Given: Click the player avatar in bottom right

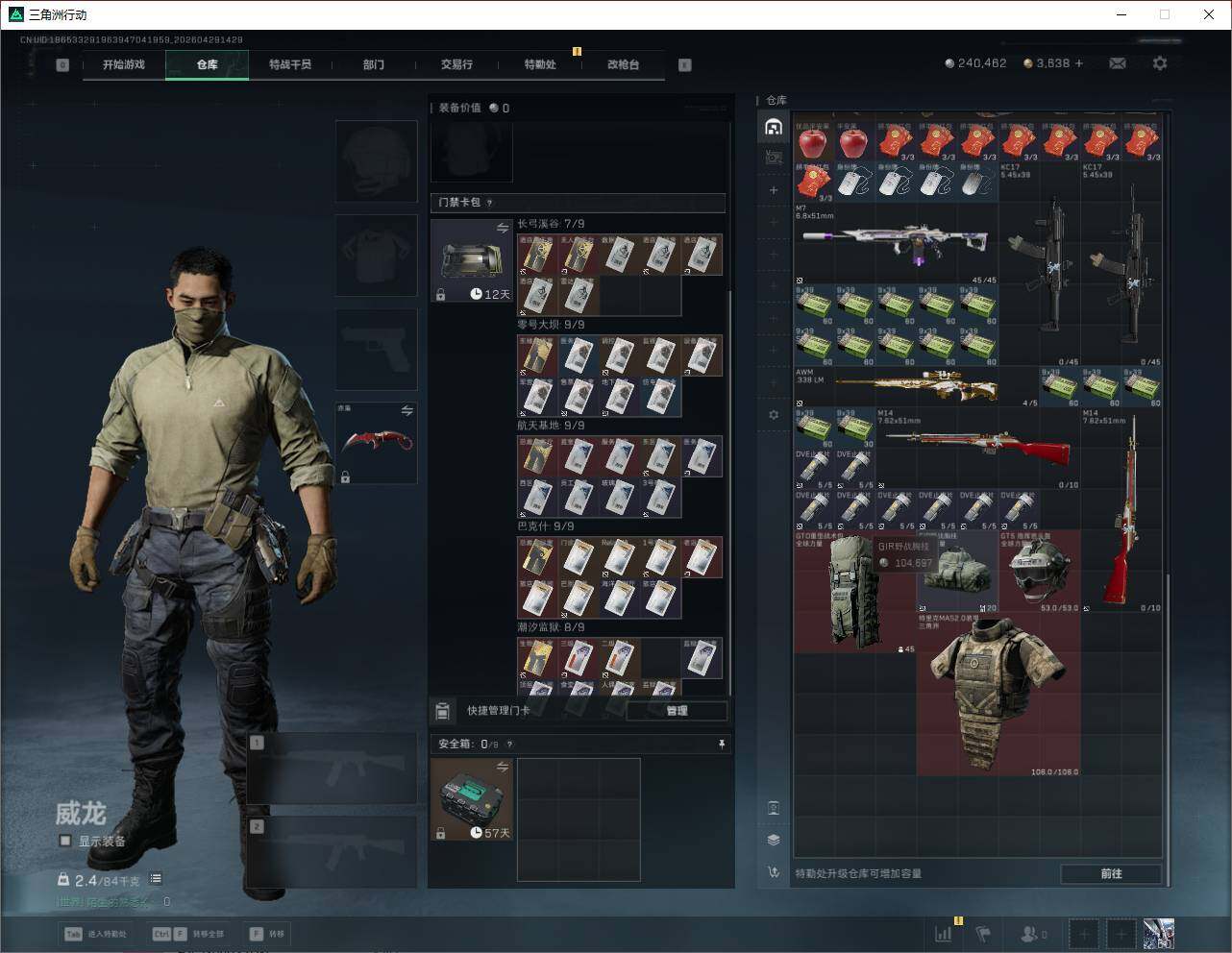Looking at the screenshot, I should click(1158, 933).
